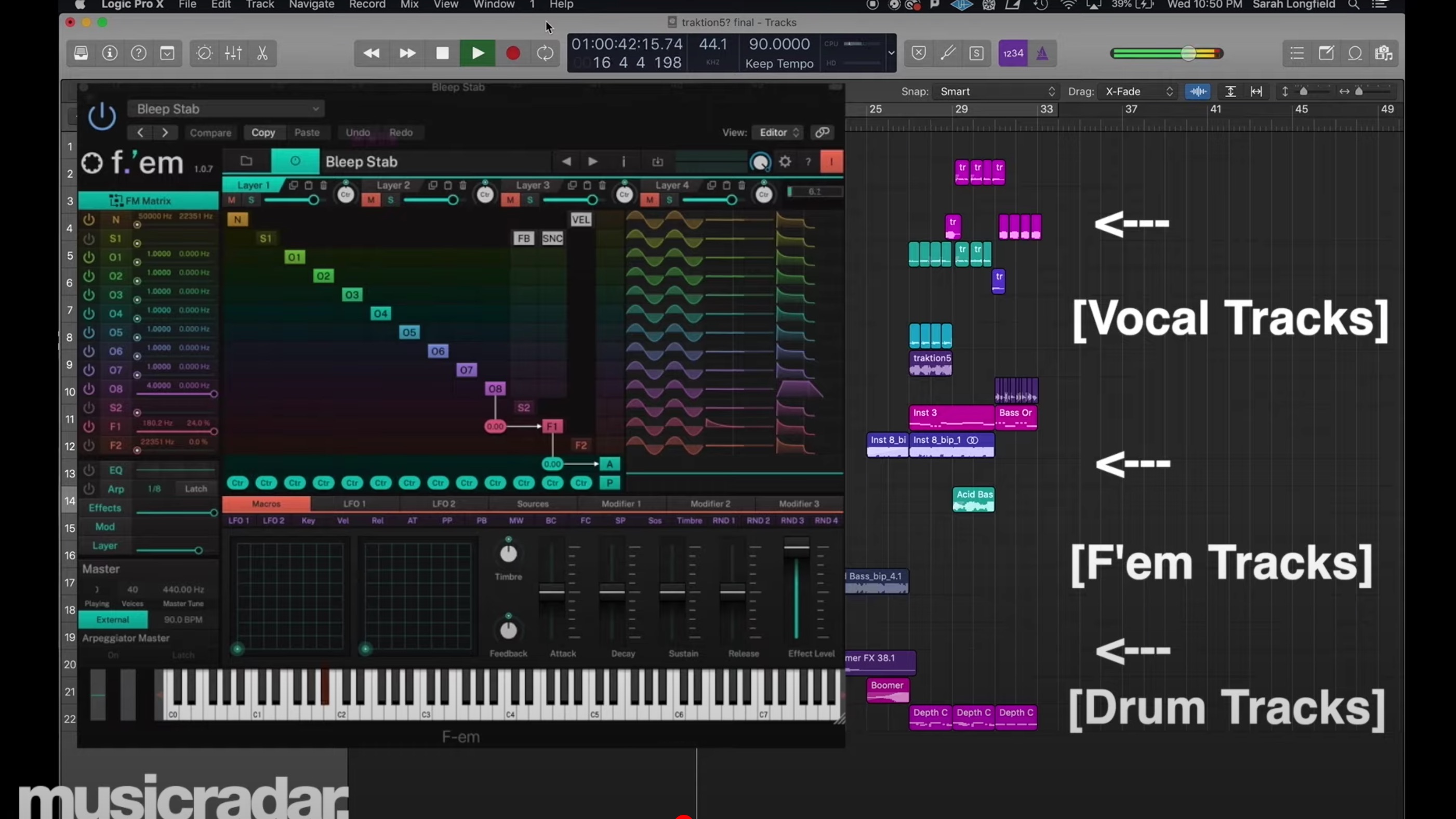Viewport: 1456px width, 819px height.
Task: Click the Copy button in plugin header
Action: pyautogui.click(x=263, y=133)
